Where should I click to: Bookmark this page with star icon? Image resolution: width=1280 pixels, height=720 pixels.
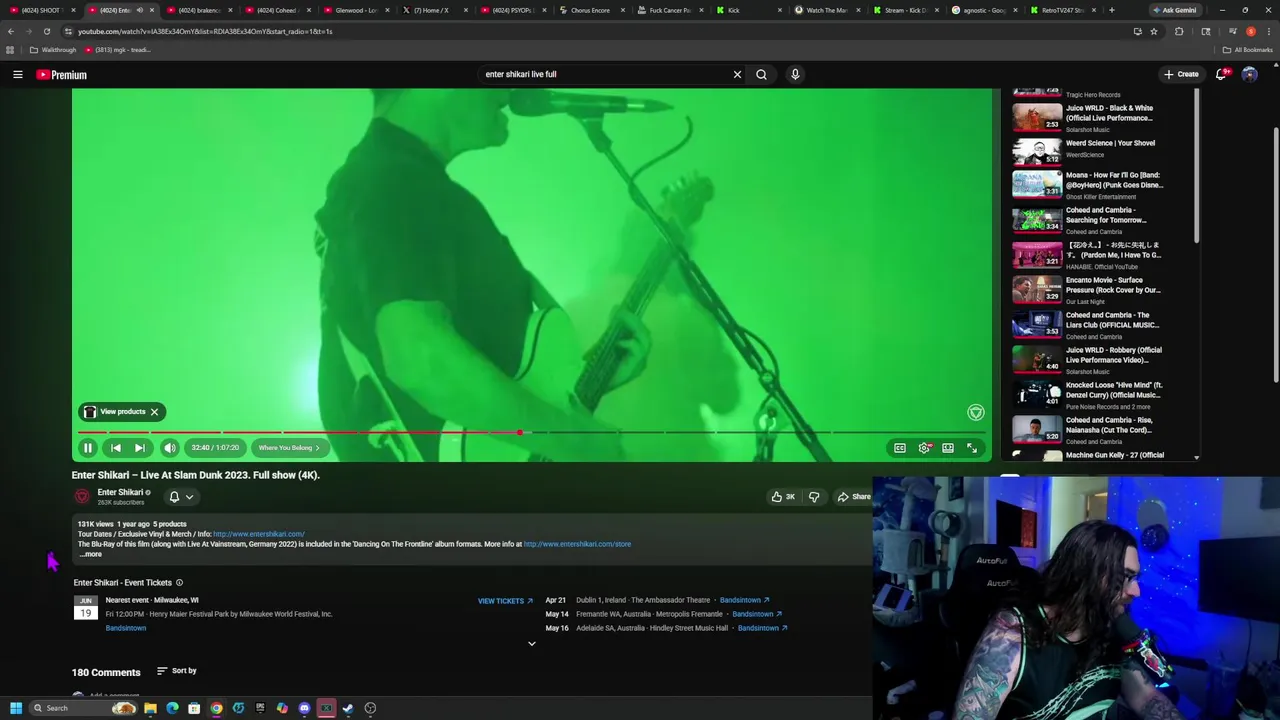pyautogui.click(x=1154, y=31)
